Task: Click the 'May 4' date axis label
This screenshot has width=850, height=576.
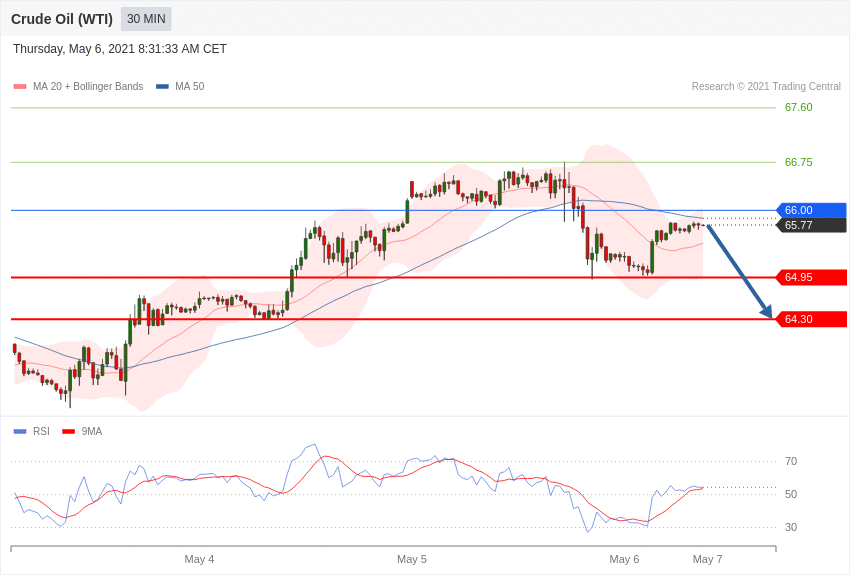Action: (x=199, y=559)
